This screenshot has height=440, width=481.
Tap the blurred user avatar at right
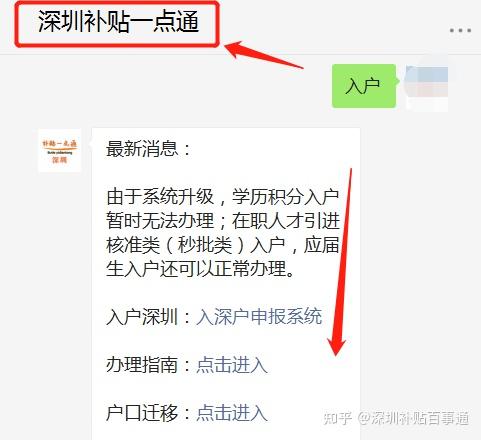click(x=427, y=86)
